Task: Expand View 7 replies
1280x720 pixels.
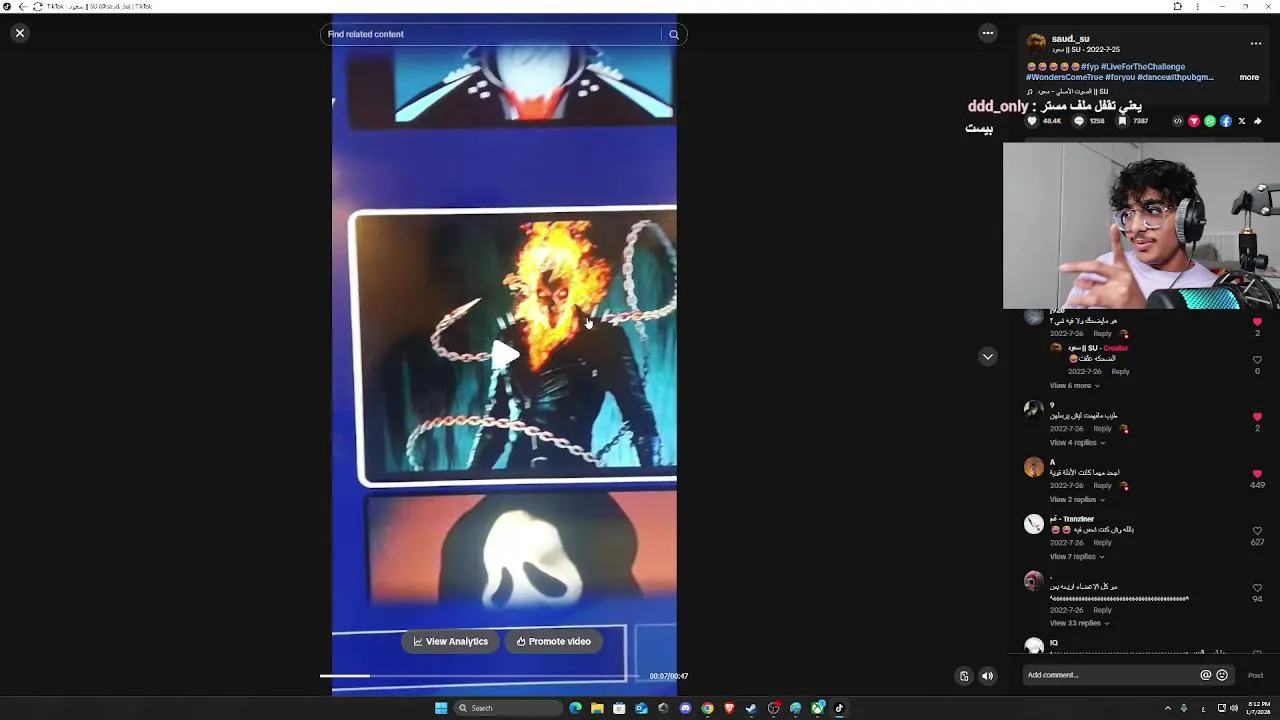Action: click(x=1077, y=557)
